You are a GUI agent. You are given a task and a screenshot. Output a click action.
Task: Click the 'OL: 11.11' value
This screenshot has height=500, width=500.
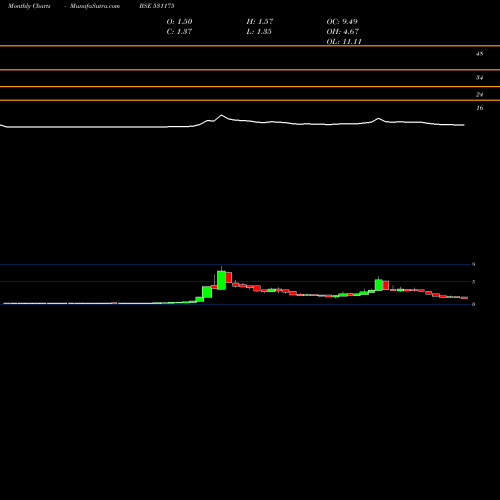(344, 42)
